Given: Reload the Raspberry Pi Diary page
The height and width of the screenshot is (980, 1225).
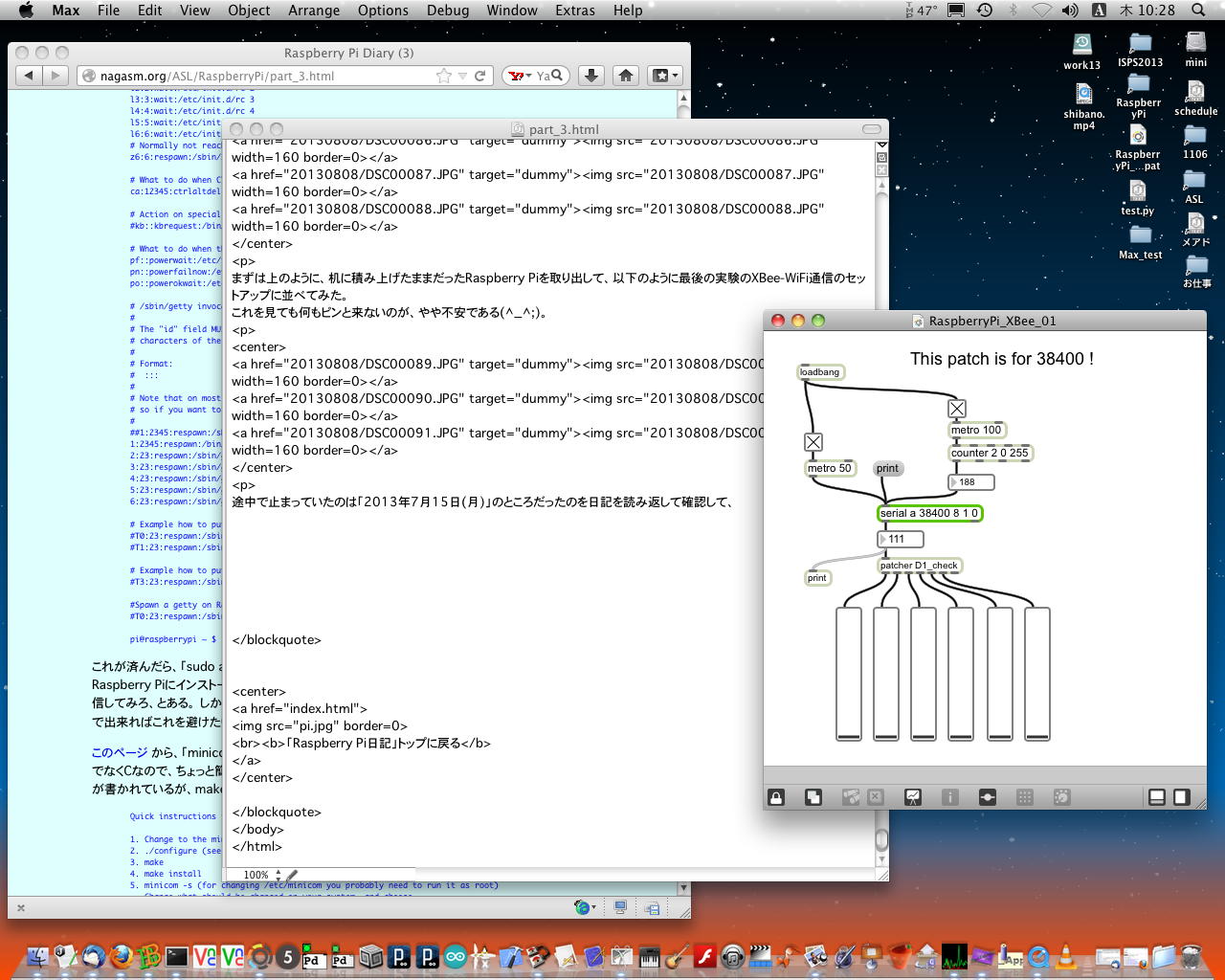Looking at the screenshot, I should [480, 76].
